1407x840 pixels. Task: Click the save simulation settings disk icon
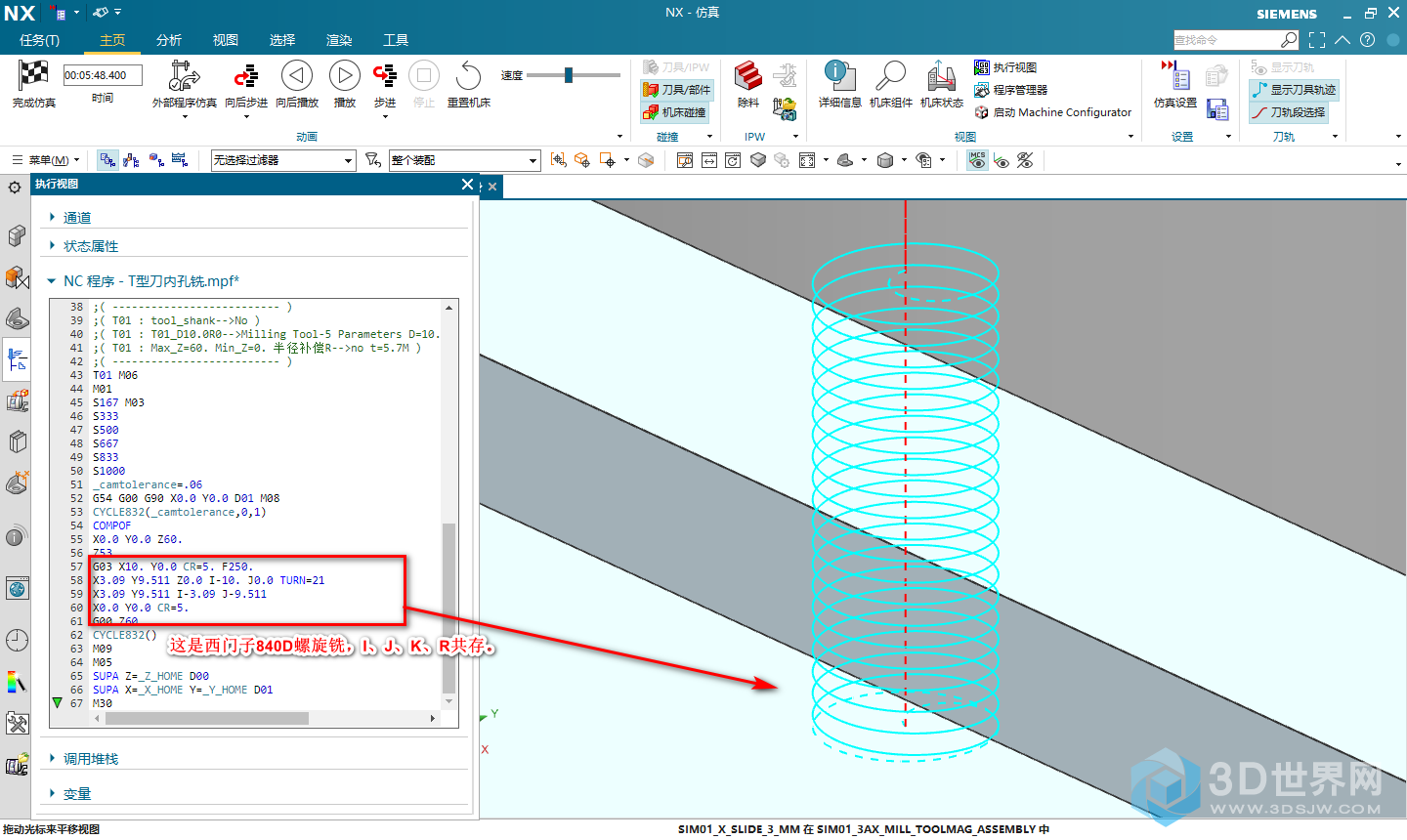point(1217,108)
